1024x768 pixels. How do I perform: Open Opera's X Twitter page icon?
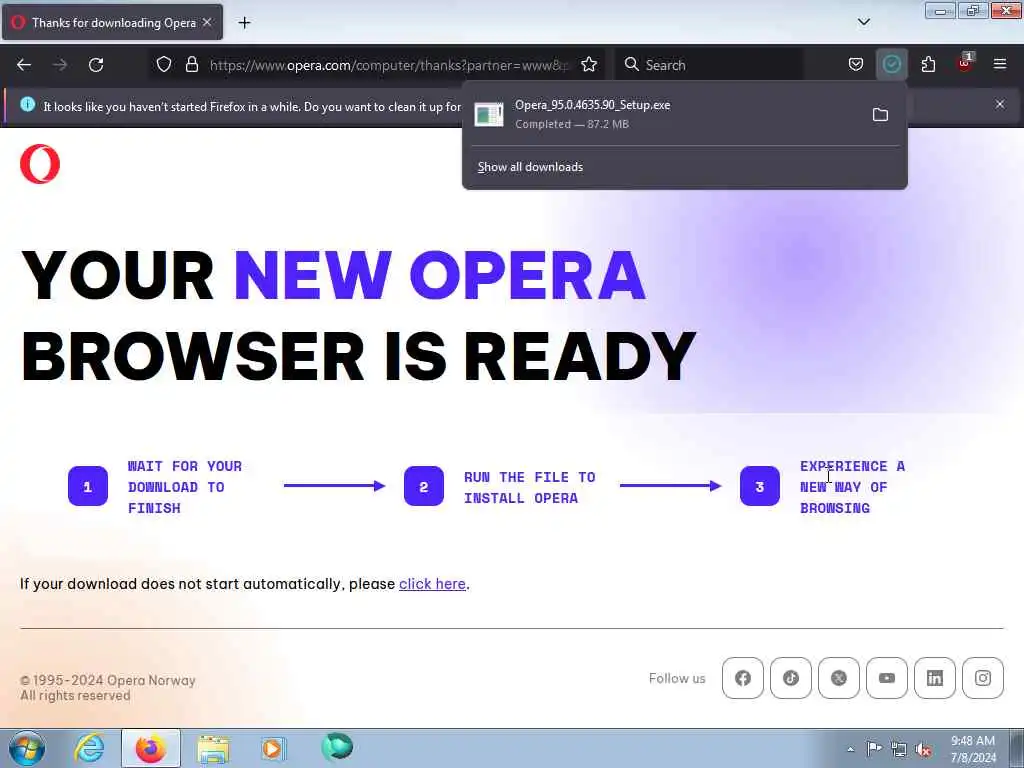839,678
